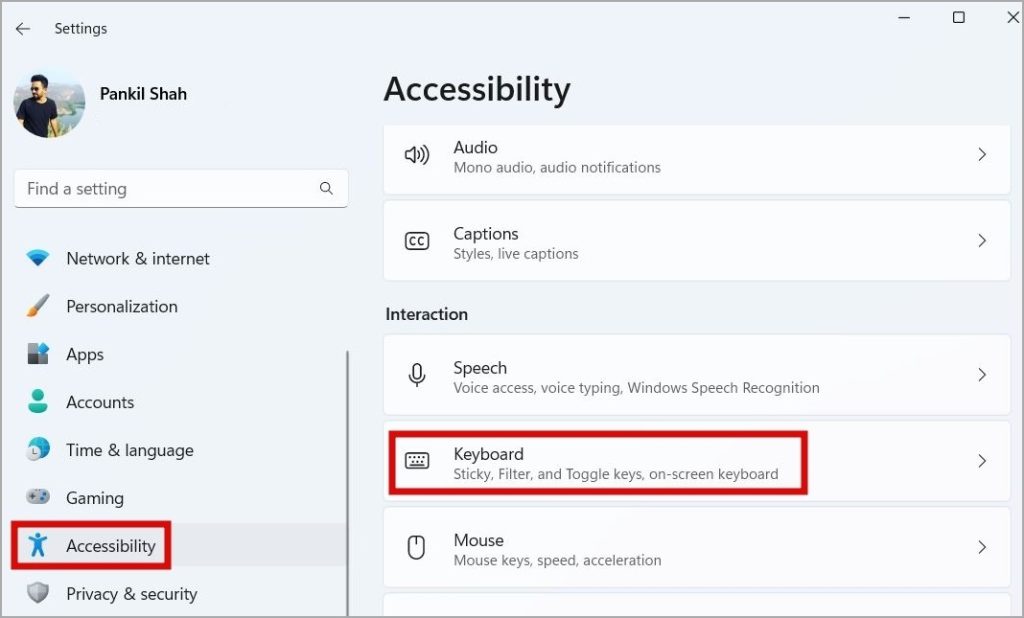This screenshot has width=1024, height=618.
Task: Click the Settings window title text
Action: pos(80,29)
